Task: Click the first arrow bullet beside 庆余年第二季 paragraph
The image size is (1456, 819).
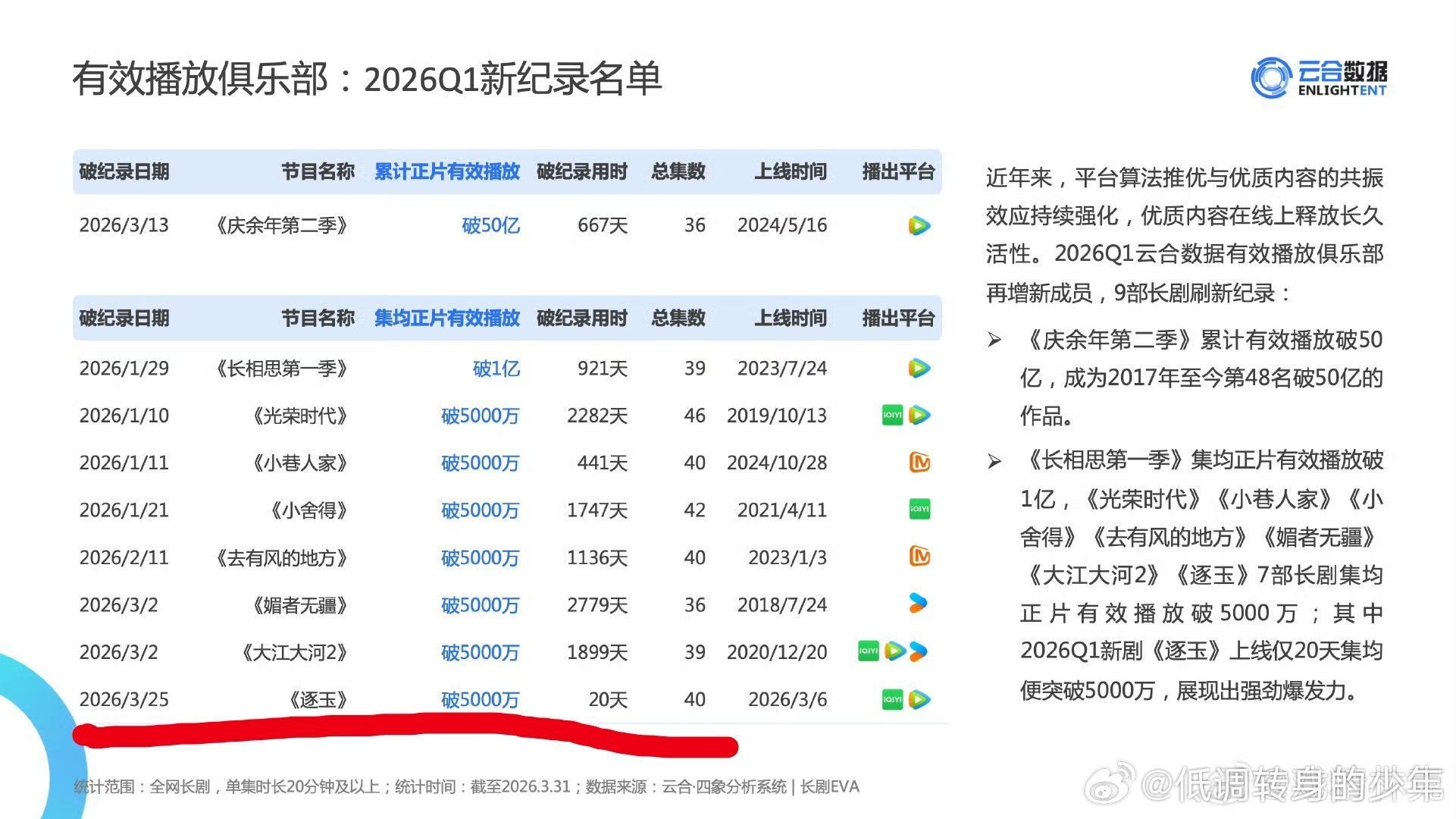Action: coord(994,340)
